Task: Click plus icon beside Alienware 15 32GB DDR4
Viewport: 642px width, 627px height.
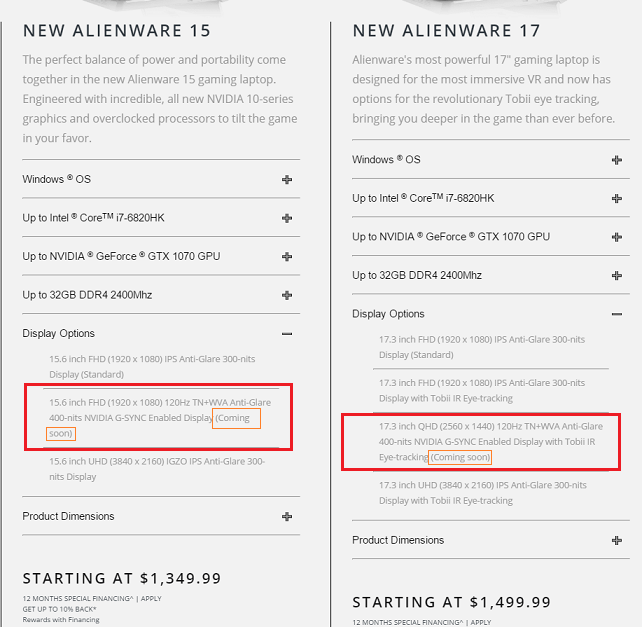Action: (287, 295)
